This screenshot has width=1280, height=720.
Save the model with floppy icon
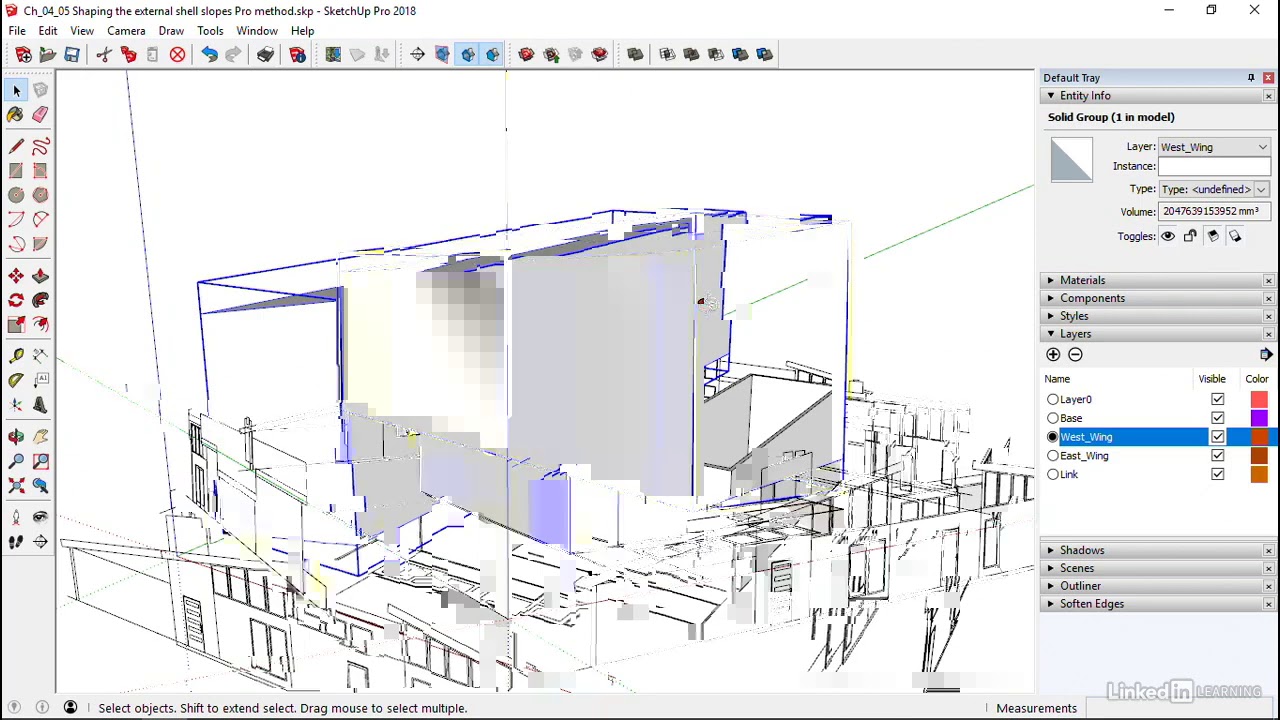pos(72,54)
